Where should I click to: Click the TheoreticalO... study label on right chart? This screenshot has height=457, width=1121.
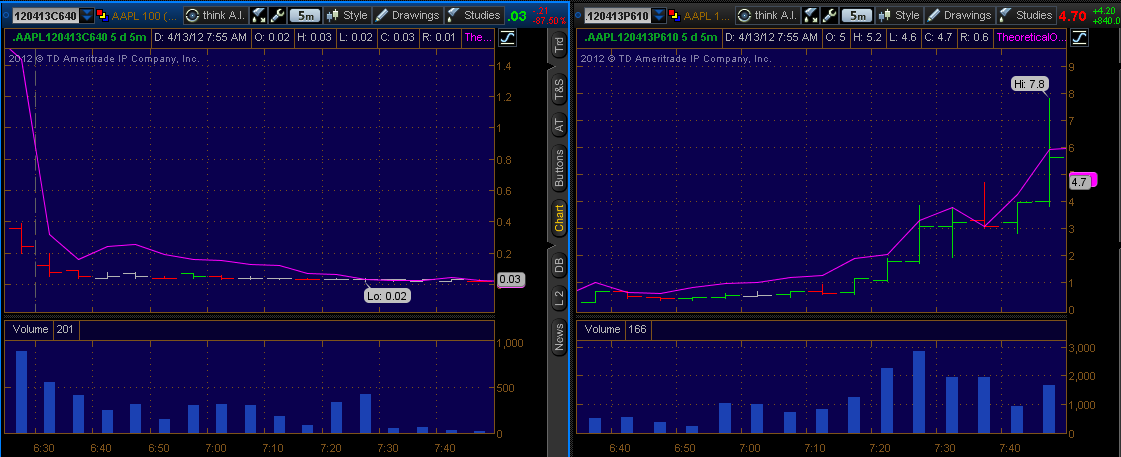coord(1029,37)
